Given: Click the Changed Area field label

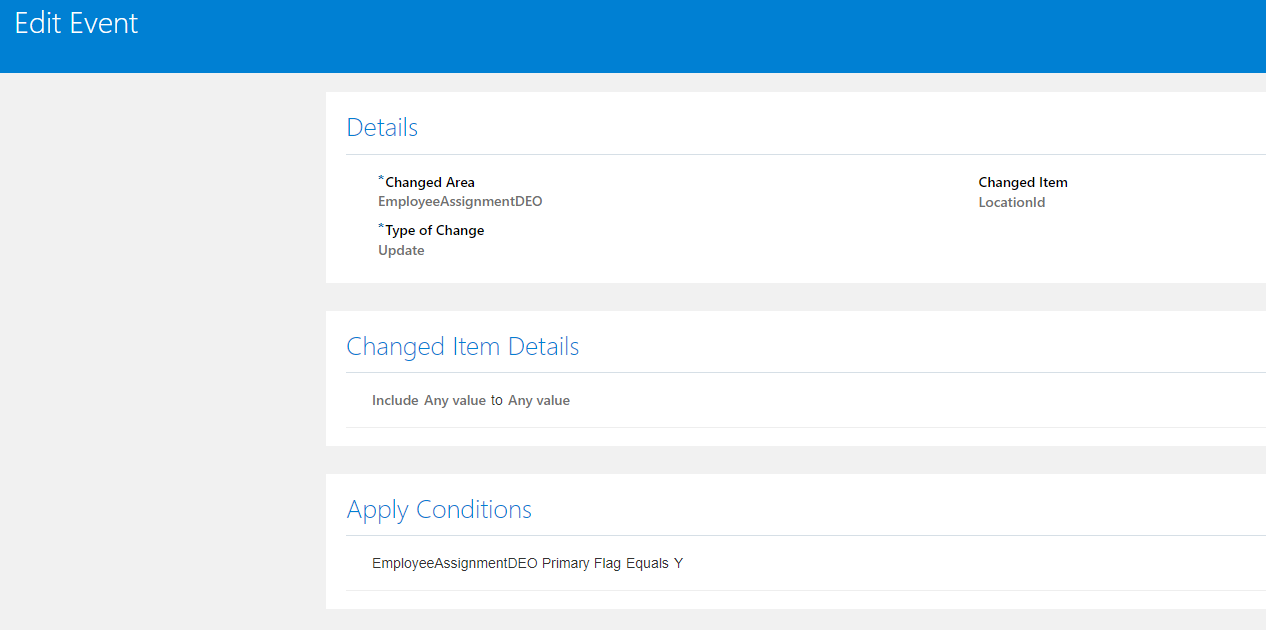Looking at the screenshot, I should click(430, 183).
